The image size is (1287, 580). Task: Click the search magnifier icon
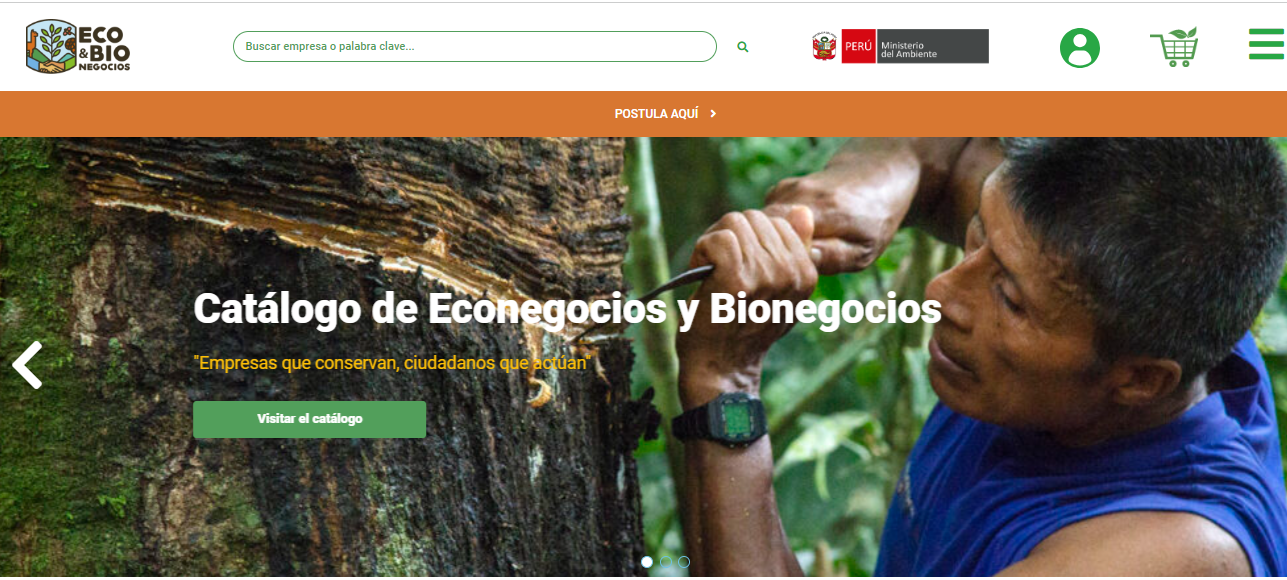[743, 47]
